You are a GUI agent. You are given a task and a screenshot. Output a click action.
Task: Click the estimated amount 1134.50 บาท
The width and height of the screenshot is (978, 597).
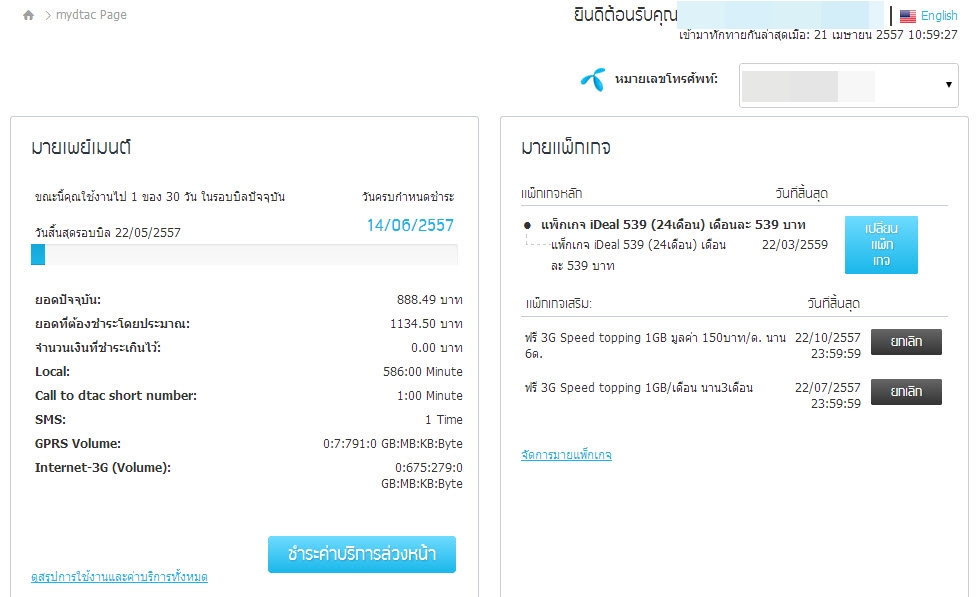[426, 324]
